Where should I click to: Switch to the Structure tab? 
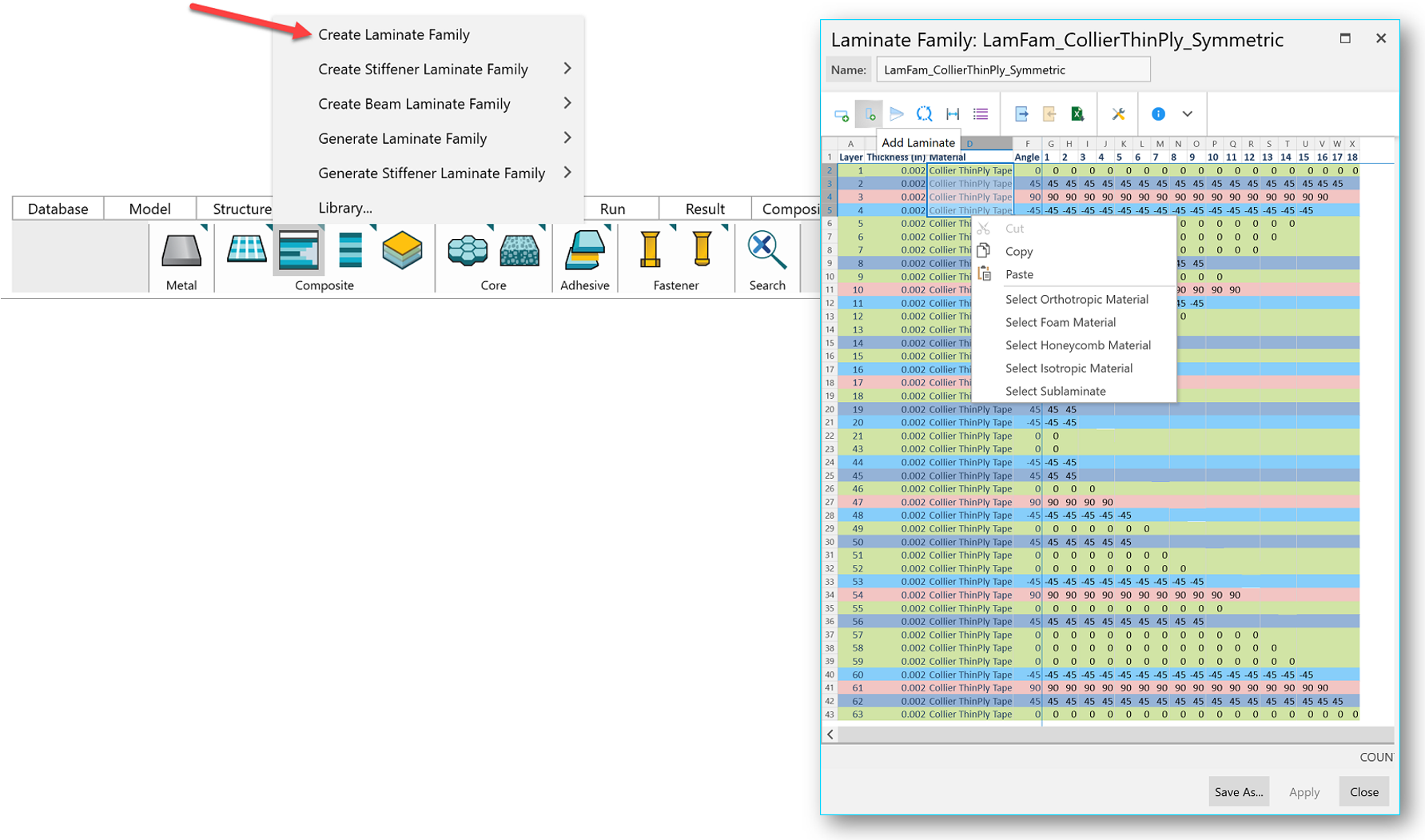pyautogui.click(x=241, y=209)
